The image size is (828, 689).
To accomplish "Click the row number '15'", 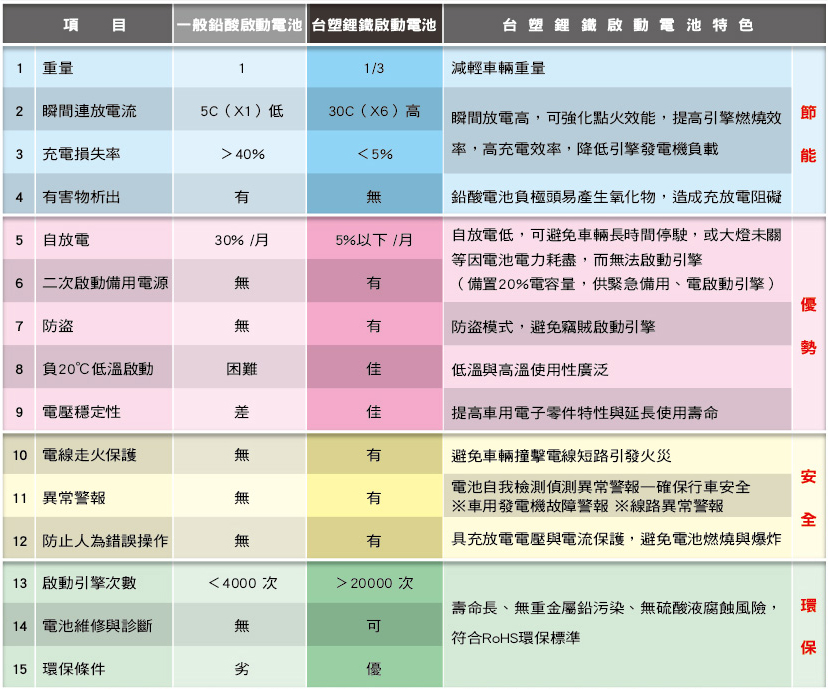I will coord(20,669).
